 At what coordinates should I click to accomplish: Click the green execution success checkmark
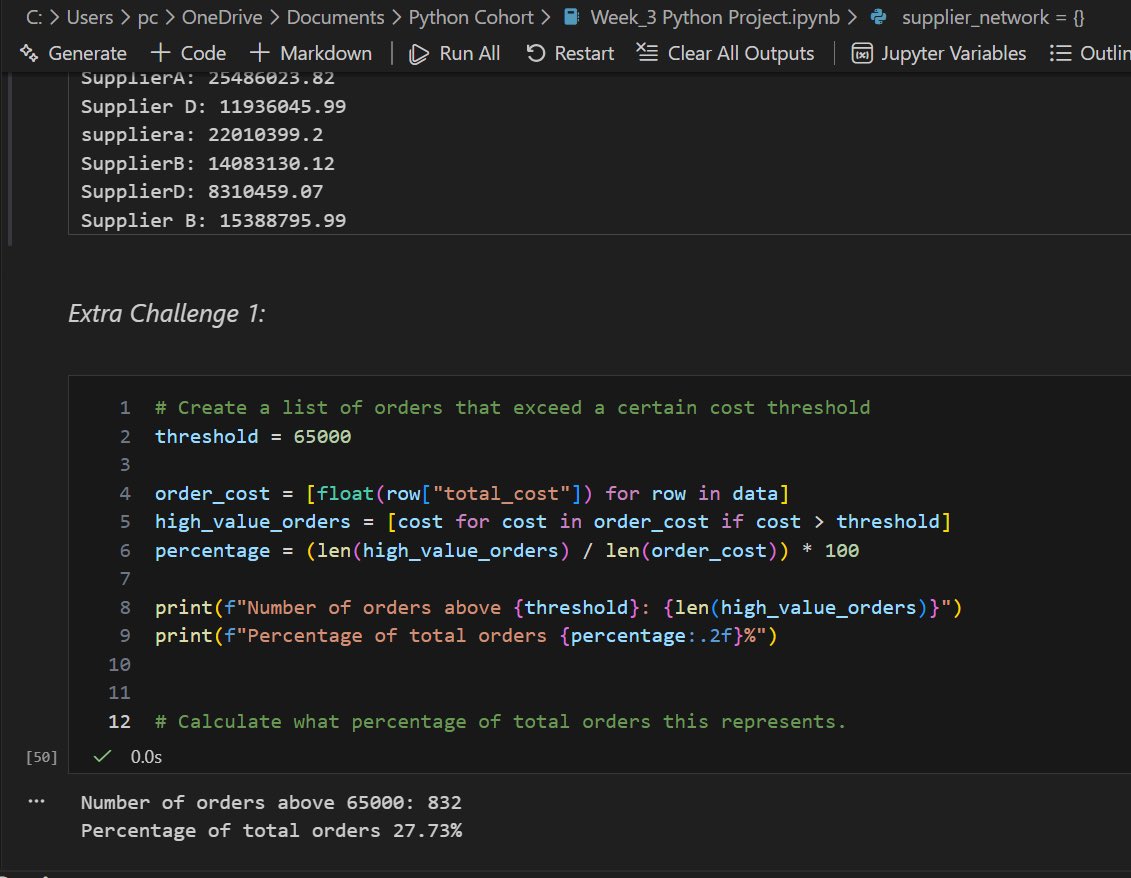coord(102,755)
